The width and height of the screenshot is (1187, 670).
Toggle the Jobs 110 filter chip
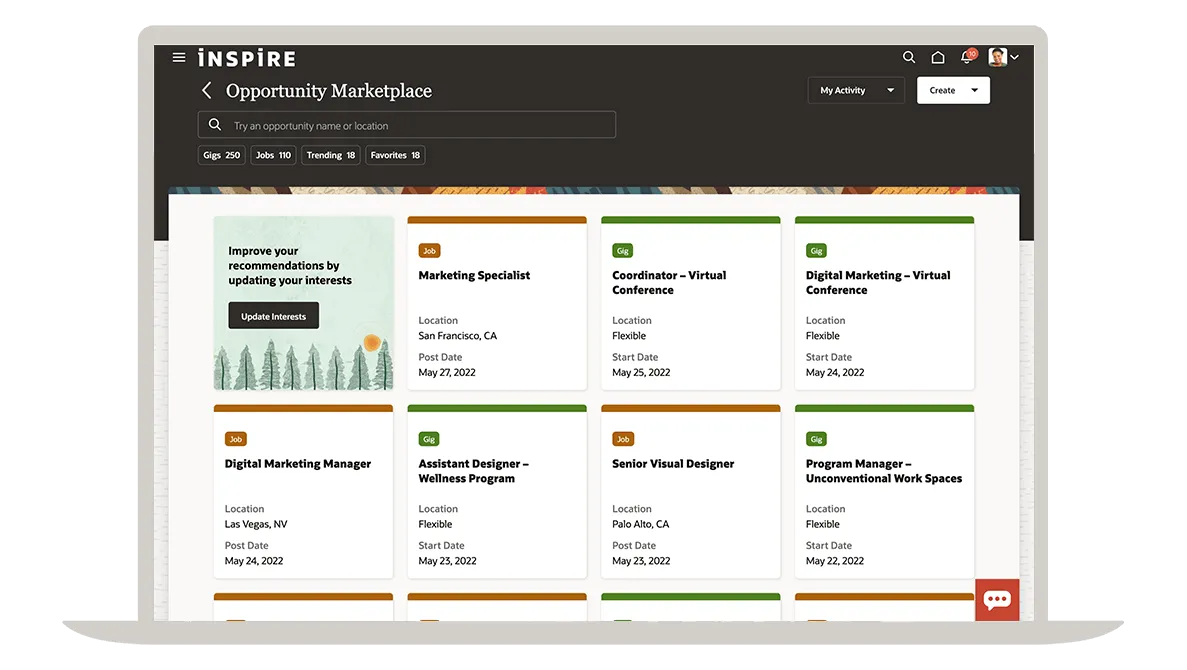[x=273, y=155]
